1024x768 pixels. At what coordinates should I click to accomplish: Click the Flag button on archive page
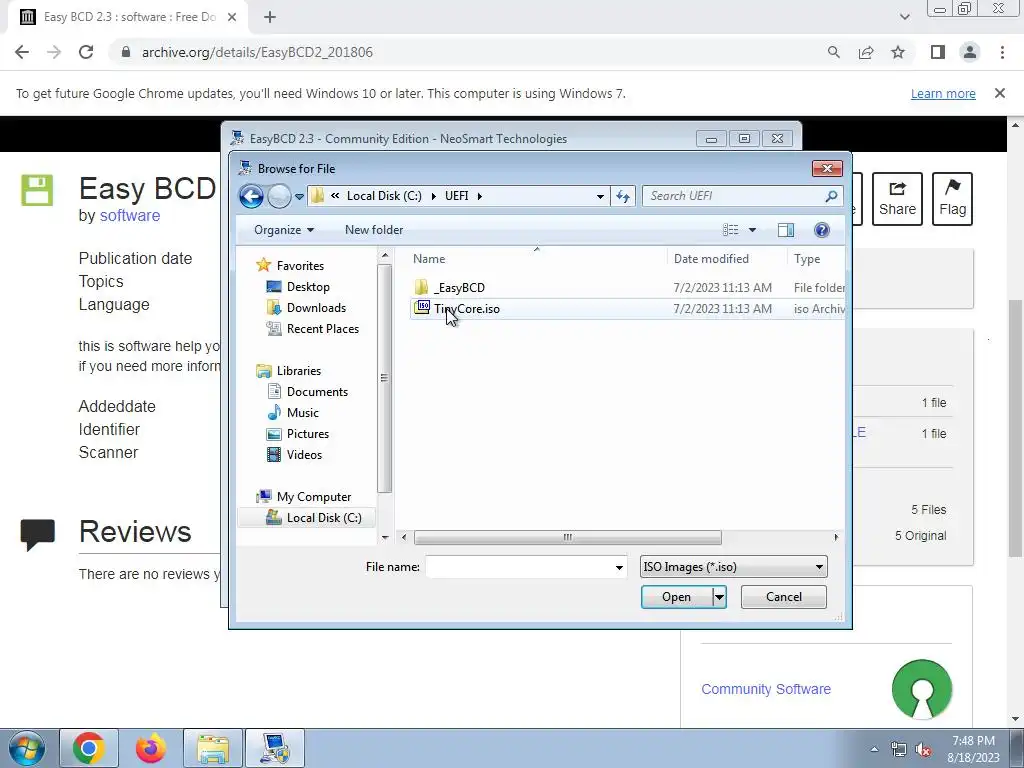(952, 199)
